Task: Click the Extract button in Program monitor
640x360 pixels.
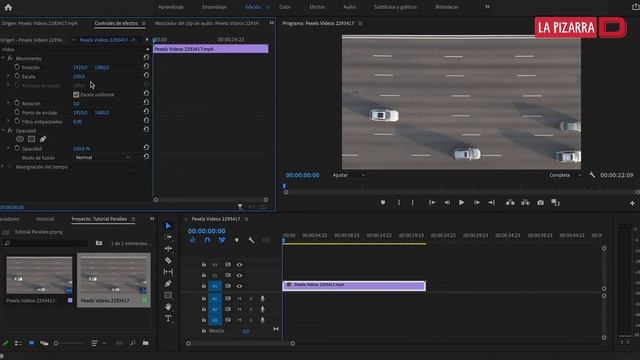Action: [525, 202]
